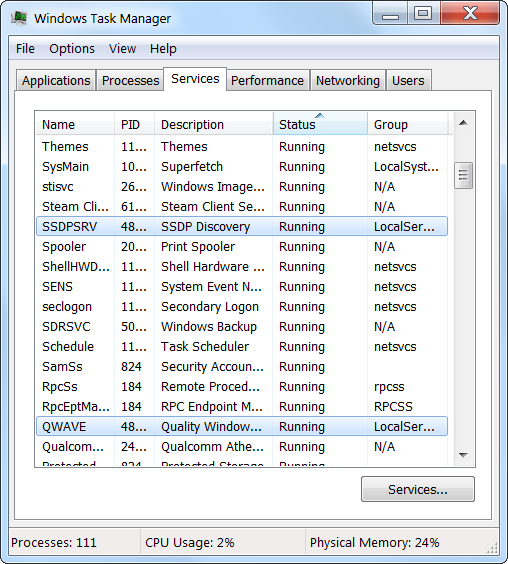Sort by the Description column header
Image resolution: width=508 pixels, height=564 pixels.
(x=214, y=124)
